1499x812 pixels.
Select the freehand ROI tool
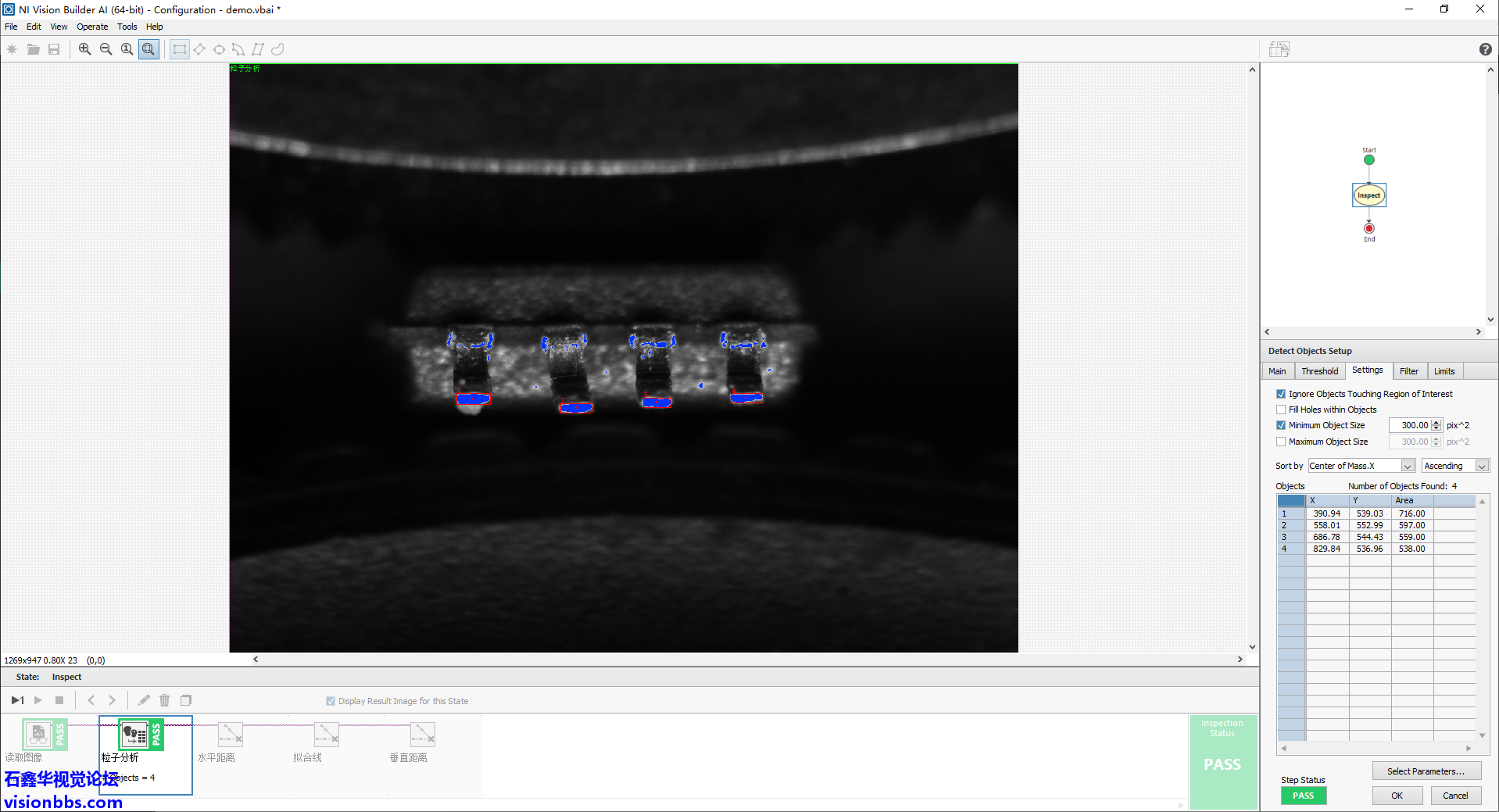[x=277, y=48]
